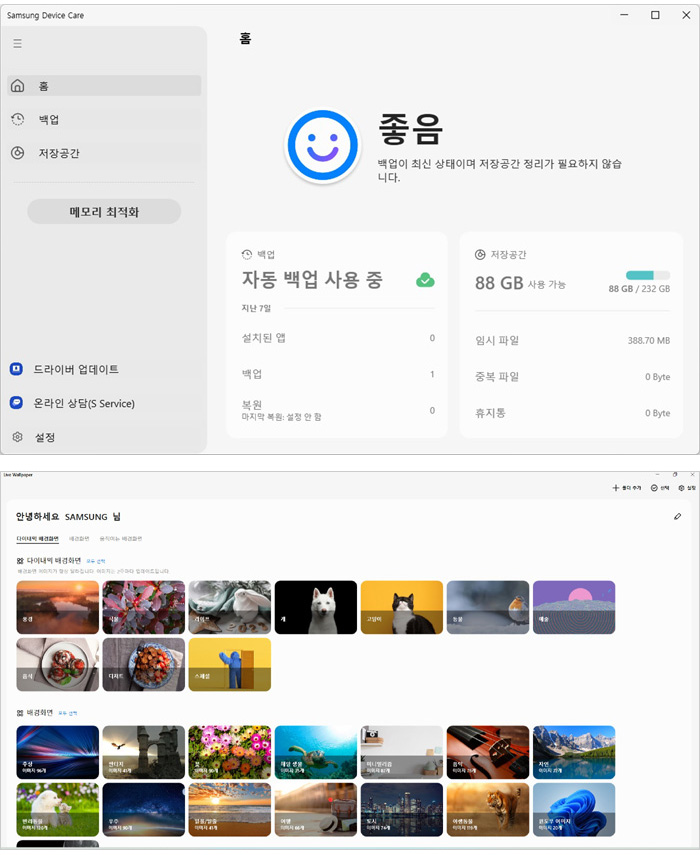This screenshot has width=700, height=855.
Task: Open 설정 at the bottom of the Device Care sidebar
Action: 104,437
